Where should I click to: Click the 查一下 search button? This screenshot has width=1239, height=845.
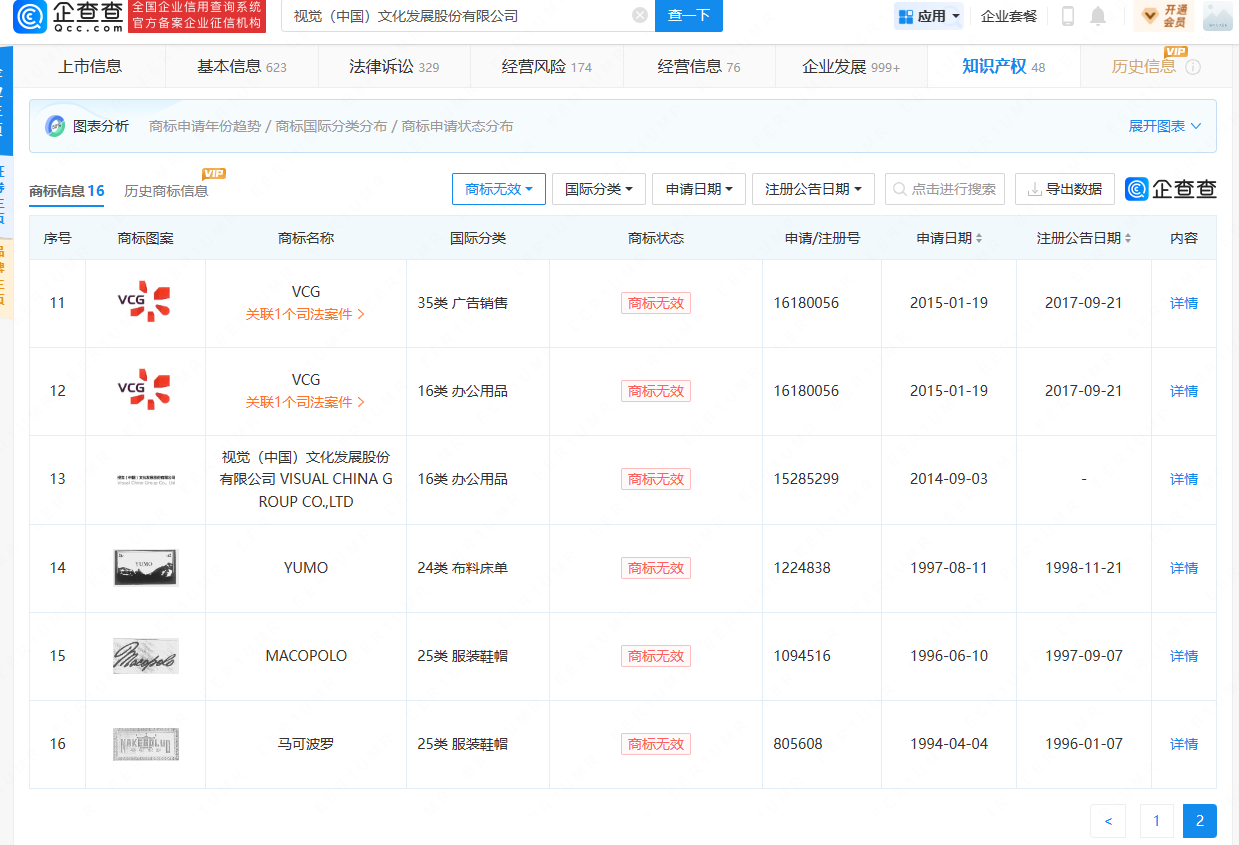pyautogui.click(x=689, y=16)
